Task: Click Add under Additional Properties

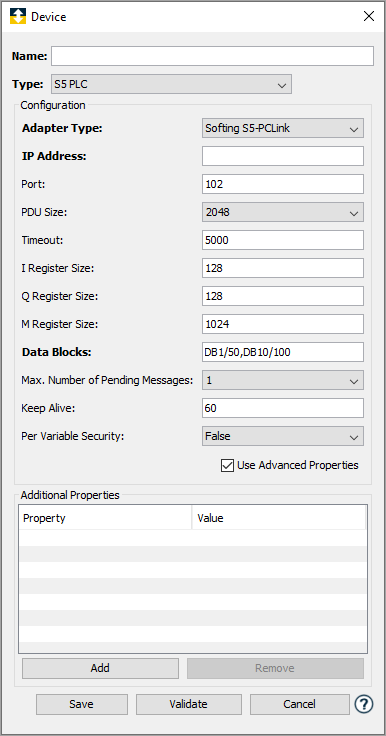Action: pos(100,668)
